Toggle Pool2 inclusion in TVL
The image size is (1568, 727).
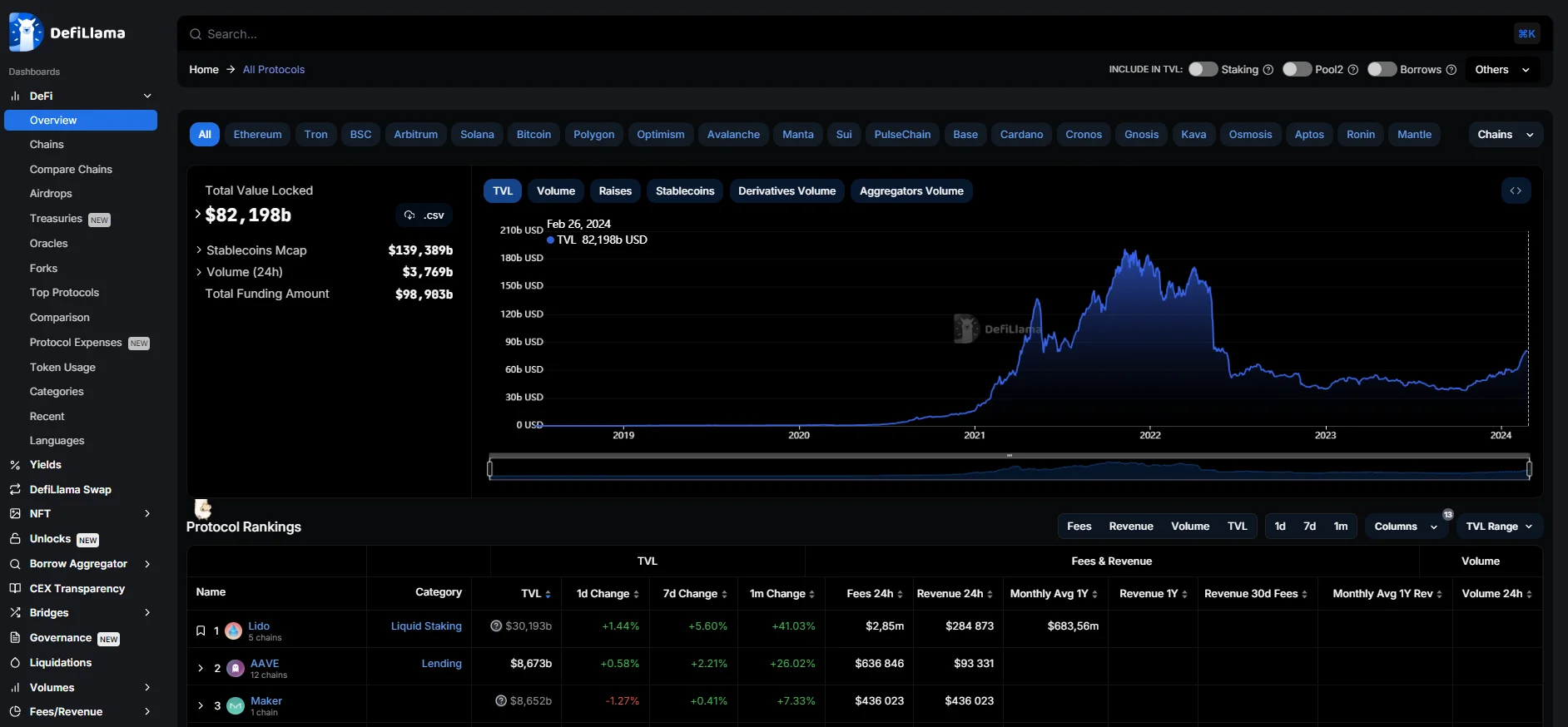click(x=1297, y=70)
